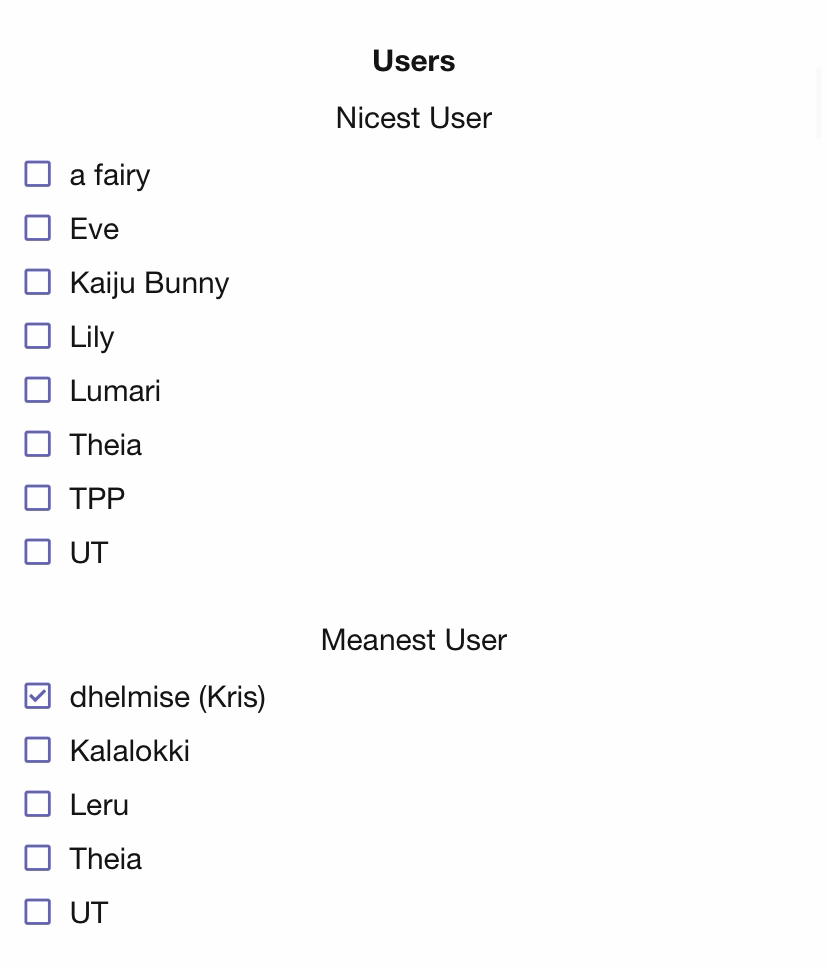Image resolution: width=828 pixels, height=970 pixels.
Task: Click the 'Kaiju Bunny' label text
Action: tap(149, 283)
